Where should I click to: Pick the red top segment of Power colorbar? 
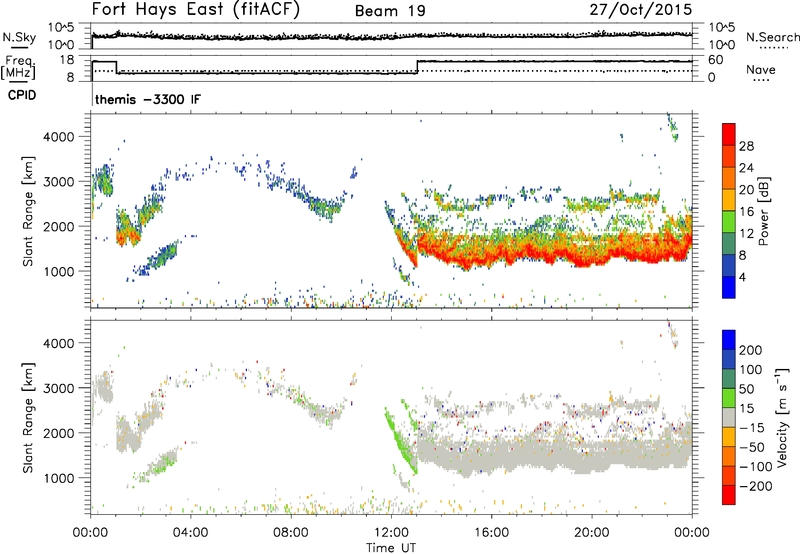(729, 134)
